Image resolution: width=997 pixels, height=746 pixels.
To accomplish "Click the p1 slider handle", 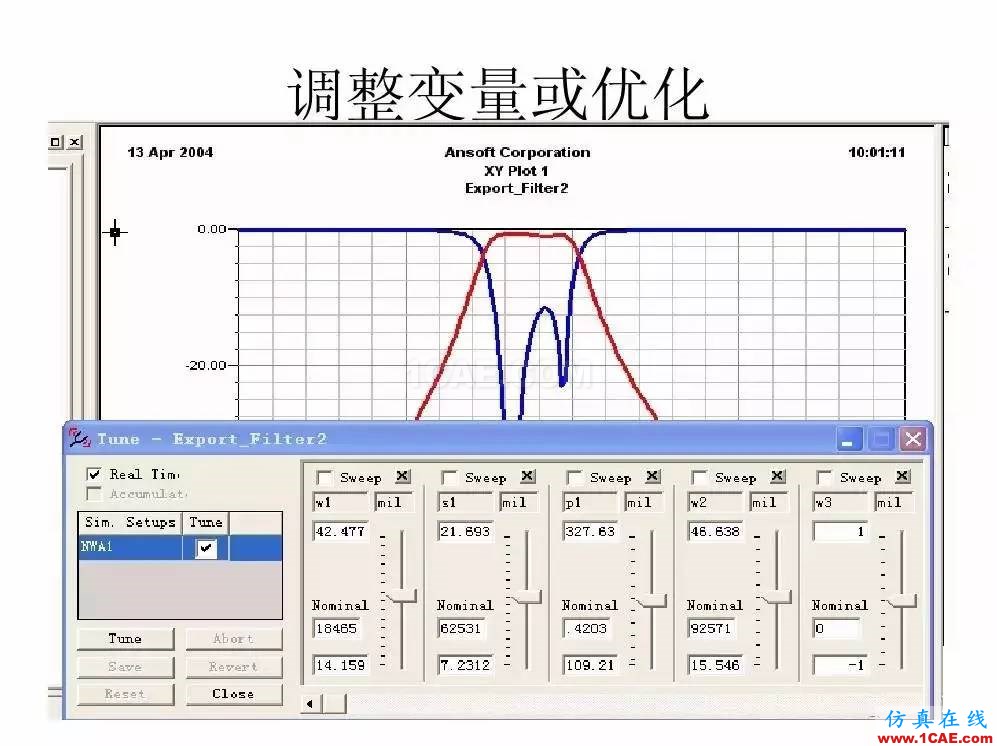I will (652, 600).
